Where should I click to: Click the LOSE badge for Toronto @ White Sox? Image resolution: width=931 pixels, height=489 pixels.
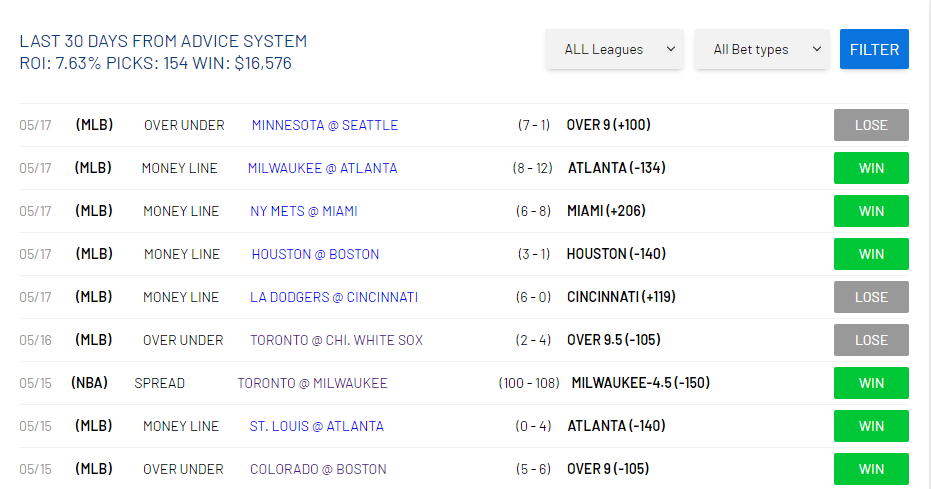(871, 340)
